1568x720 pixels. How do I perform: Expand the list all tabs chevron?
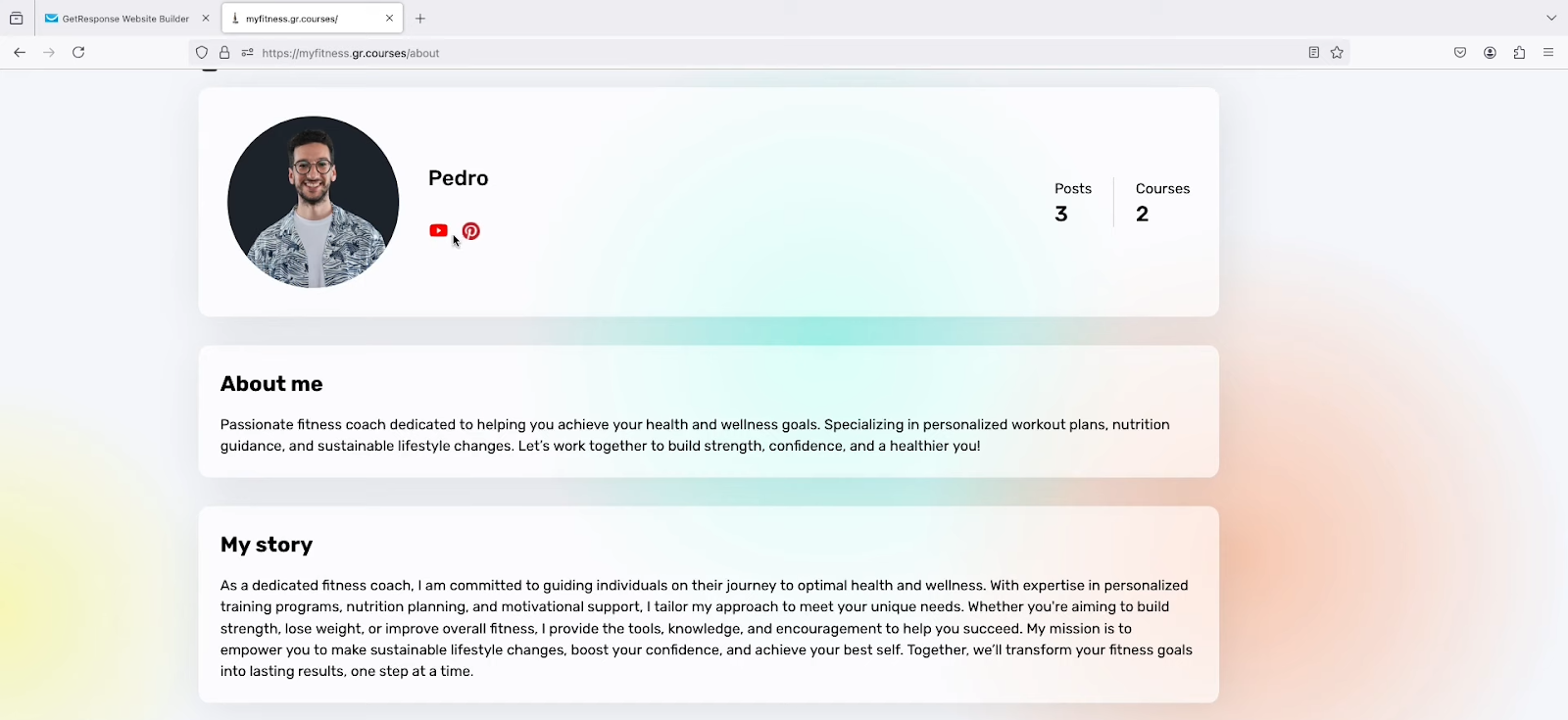[x=1551, y=19]
